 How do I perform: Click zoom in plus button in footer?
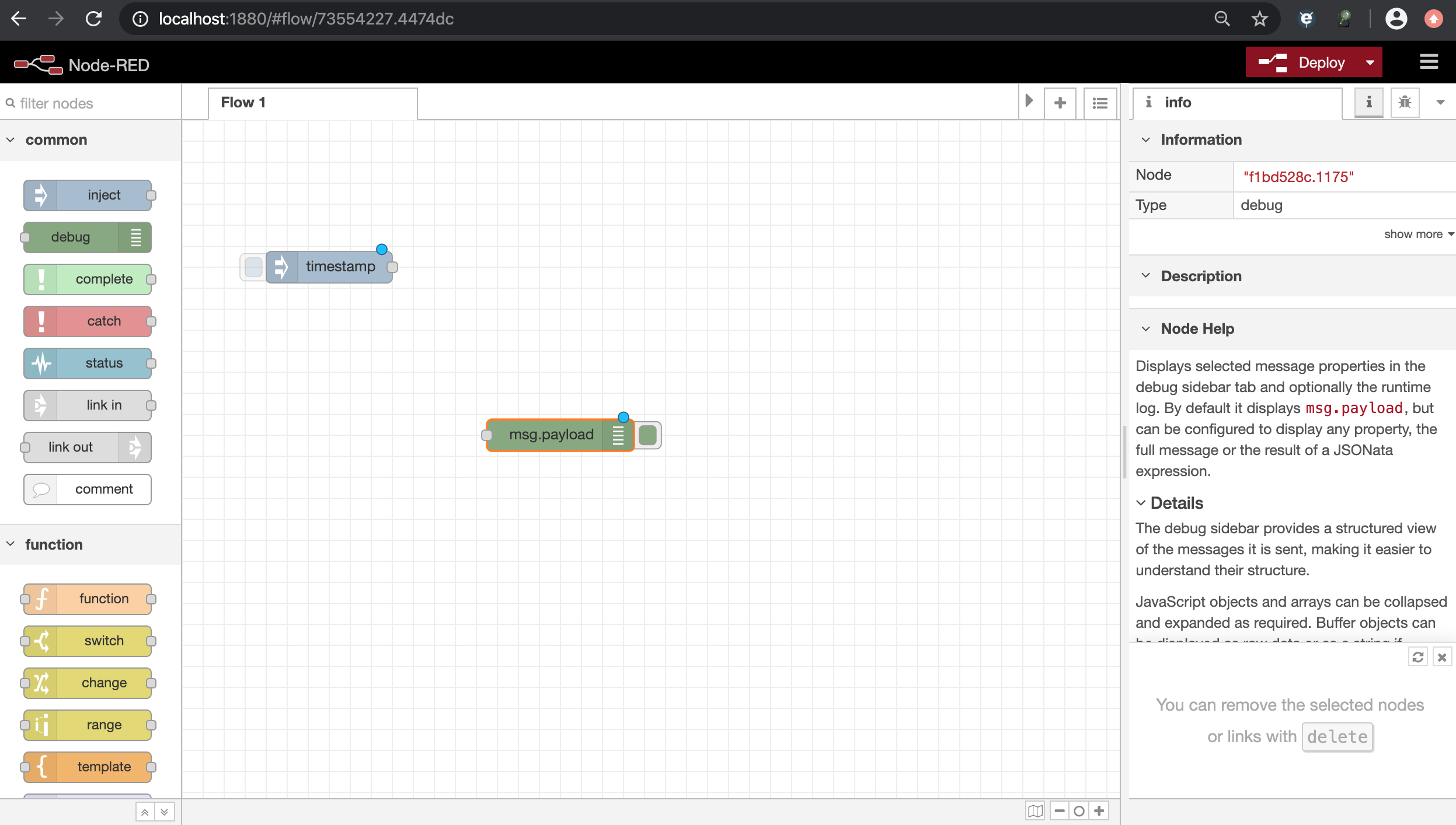[1099, 811]
